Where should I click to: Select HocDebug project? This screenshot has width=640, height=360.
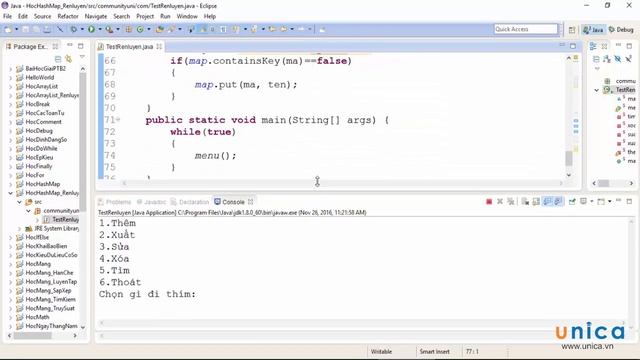coord(39,131)
